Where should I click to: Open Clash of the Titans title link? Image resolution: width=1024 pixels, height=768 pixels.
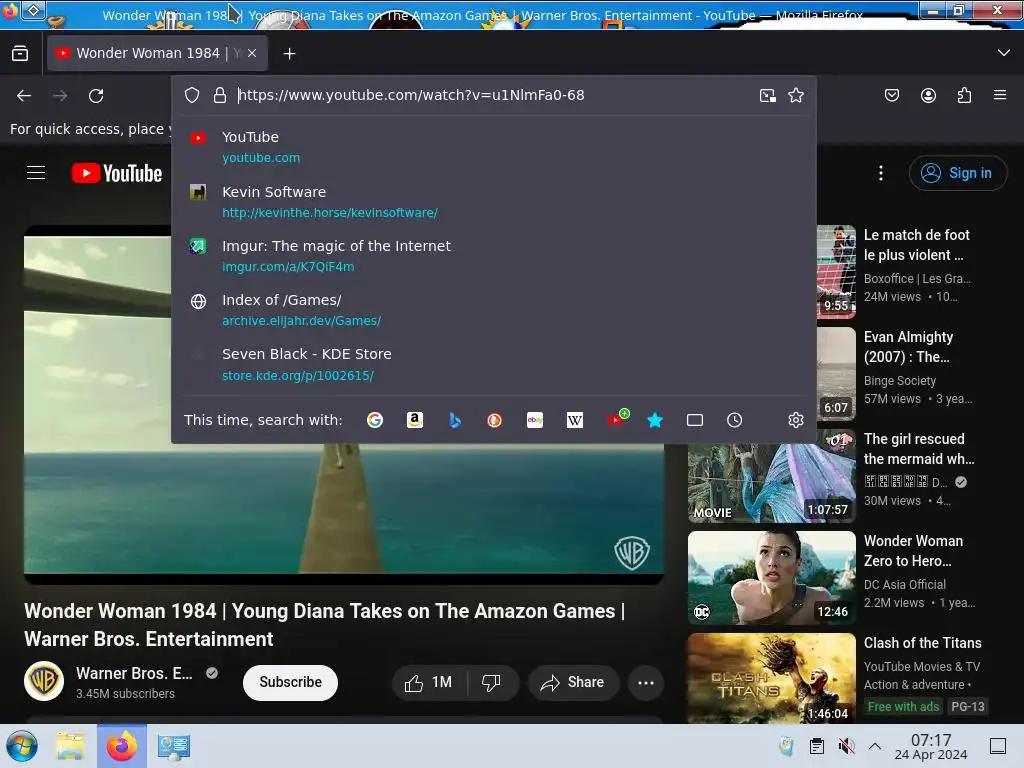(x=922, y=643)
